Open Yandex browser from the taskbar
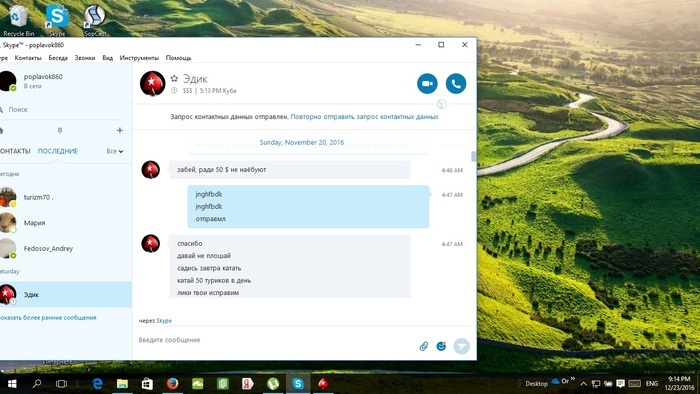 tap(248, 384)
